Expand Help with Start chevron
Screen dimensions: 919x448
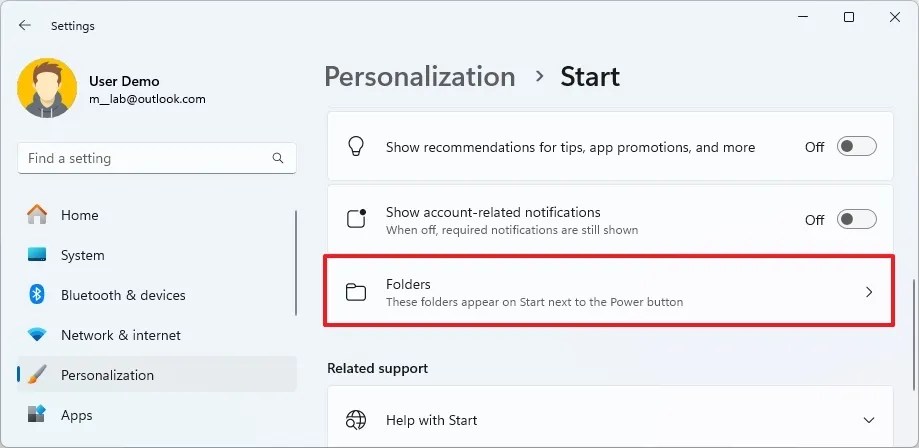click(x=869, y=420)
